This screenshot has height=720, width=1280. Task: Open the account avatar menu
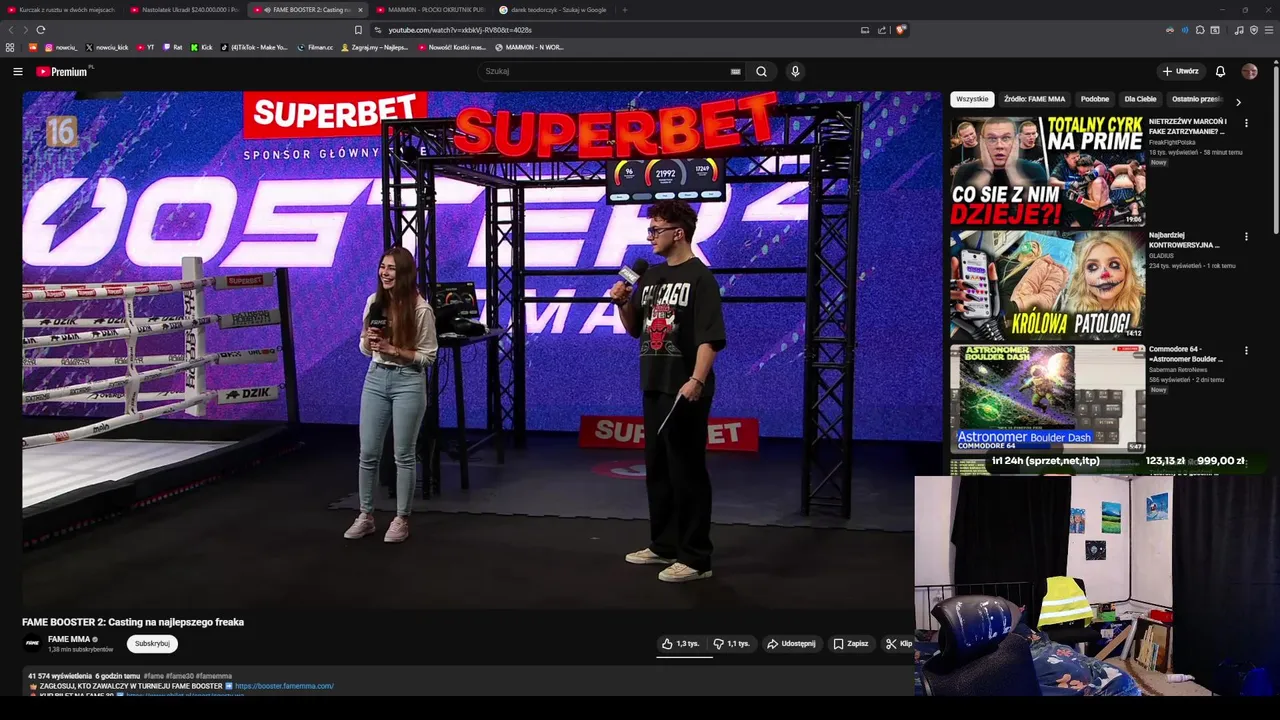(1249, 71)
